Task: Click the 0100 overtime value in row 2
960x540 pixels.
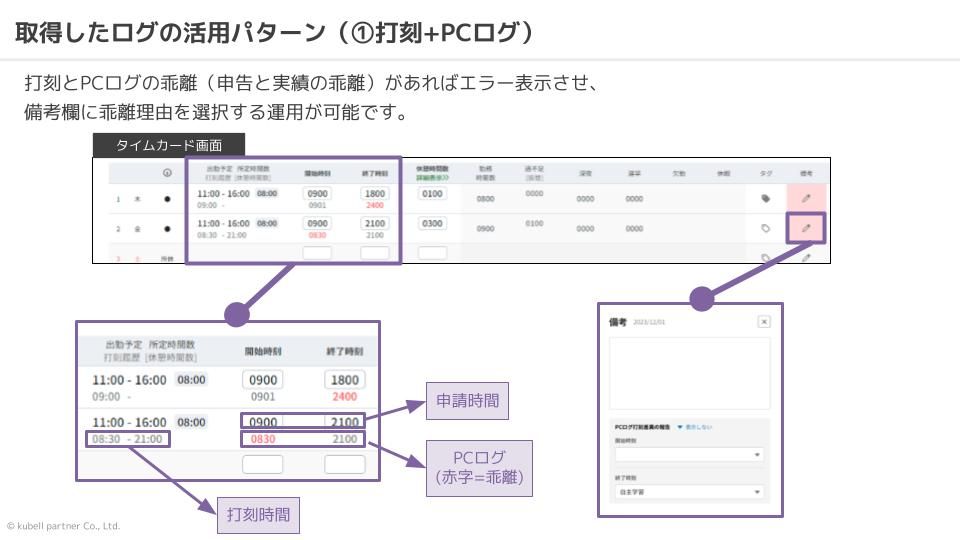Action: pyautogui.click(x=534, y=223)
